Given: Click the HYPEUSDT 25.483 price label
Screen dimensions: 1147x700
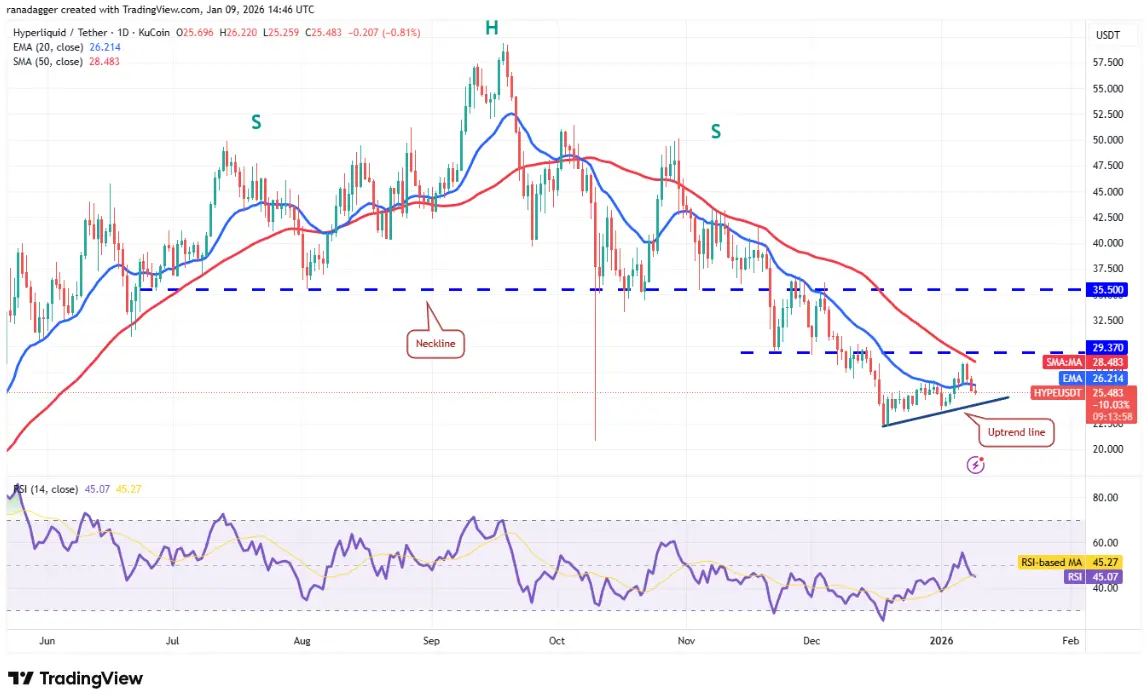Looking at the screenshot, I should pyautogui.click(x=1083, y=393).
